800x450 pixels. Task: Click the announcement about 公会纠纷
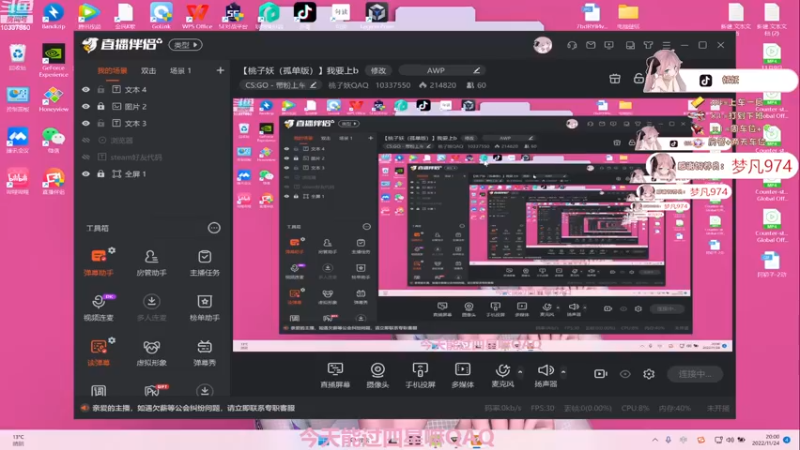(193, 408)
